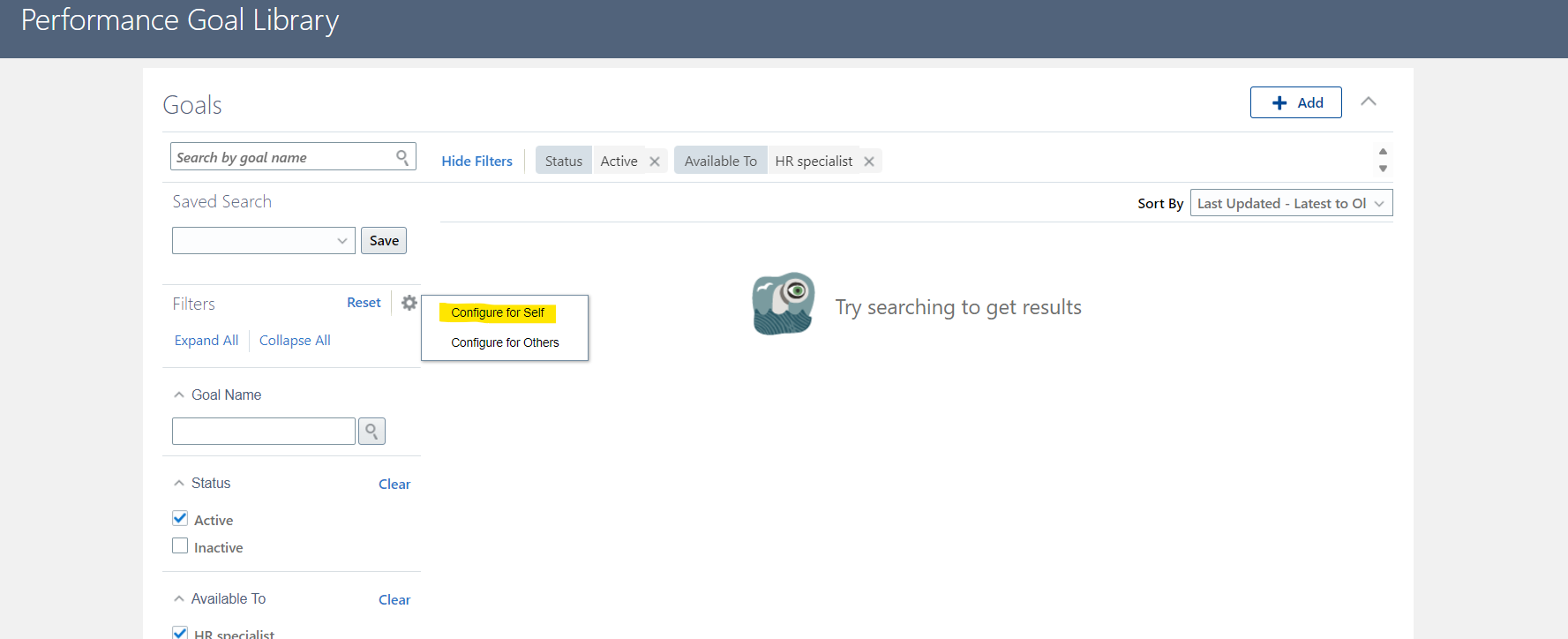This screenshot has width=1568, height=639.
Task: Remove the HR specialist filter chip
Action: [869, 162]
